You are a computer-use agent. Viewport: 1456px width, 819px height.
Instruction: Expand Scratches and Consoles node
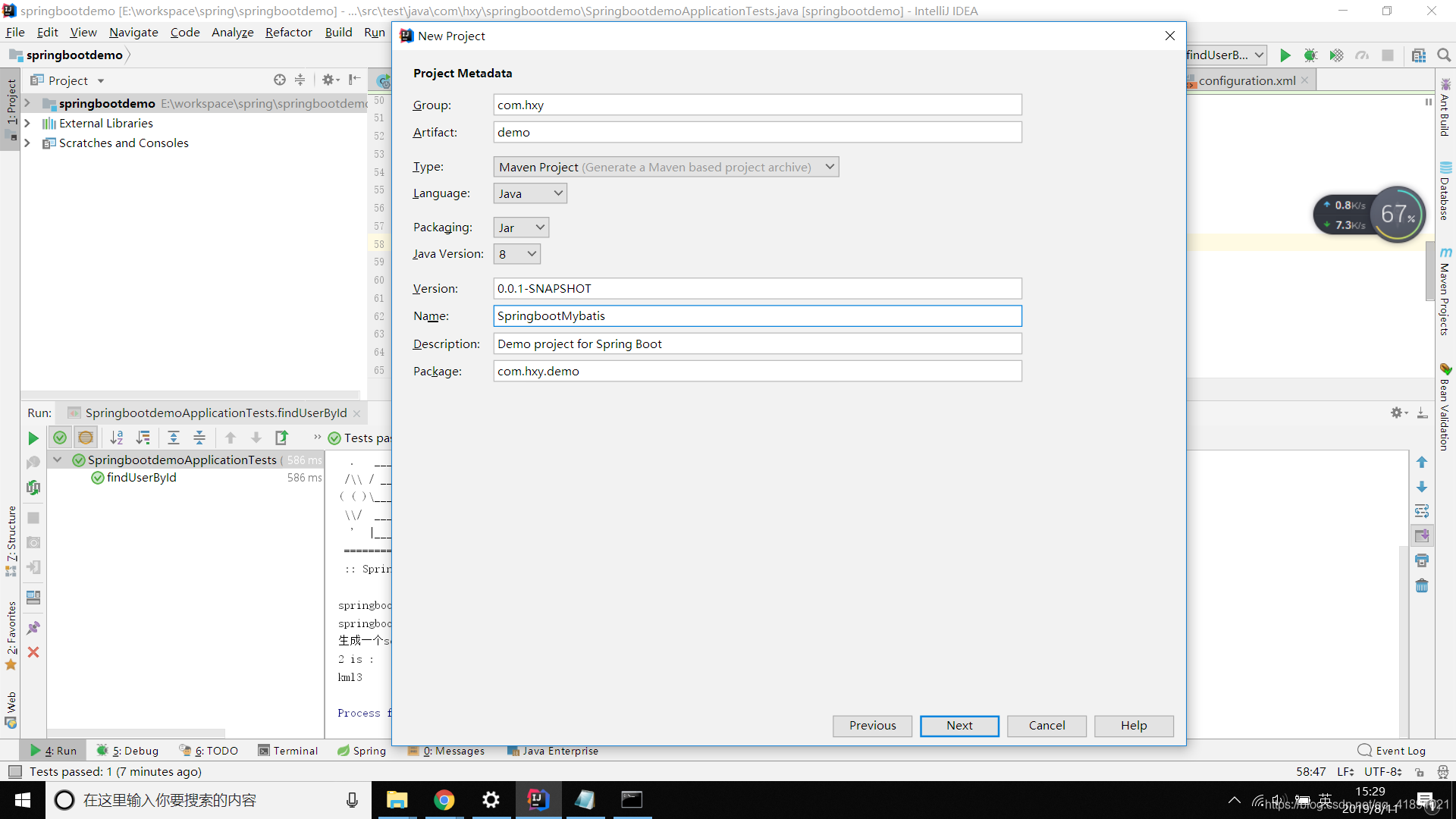[x=27, y=143]
